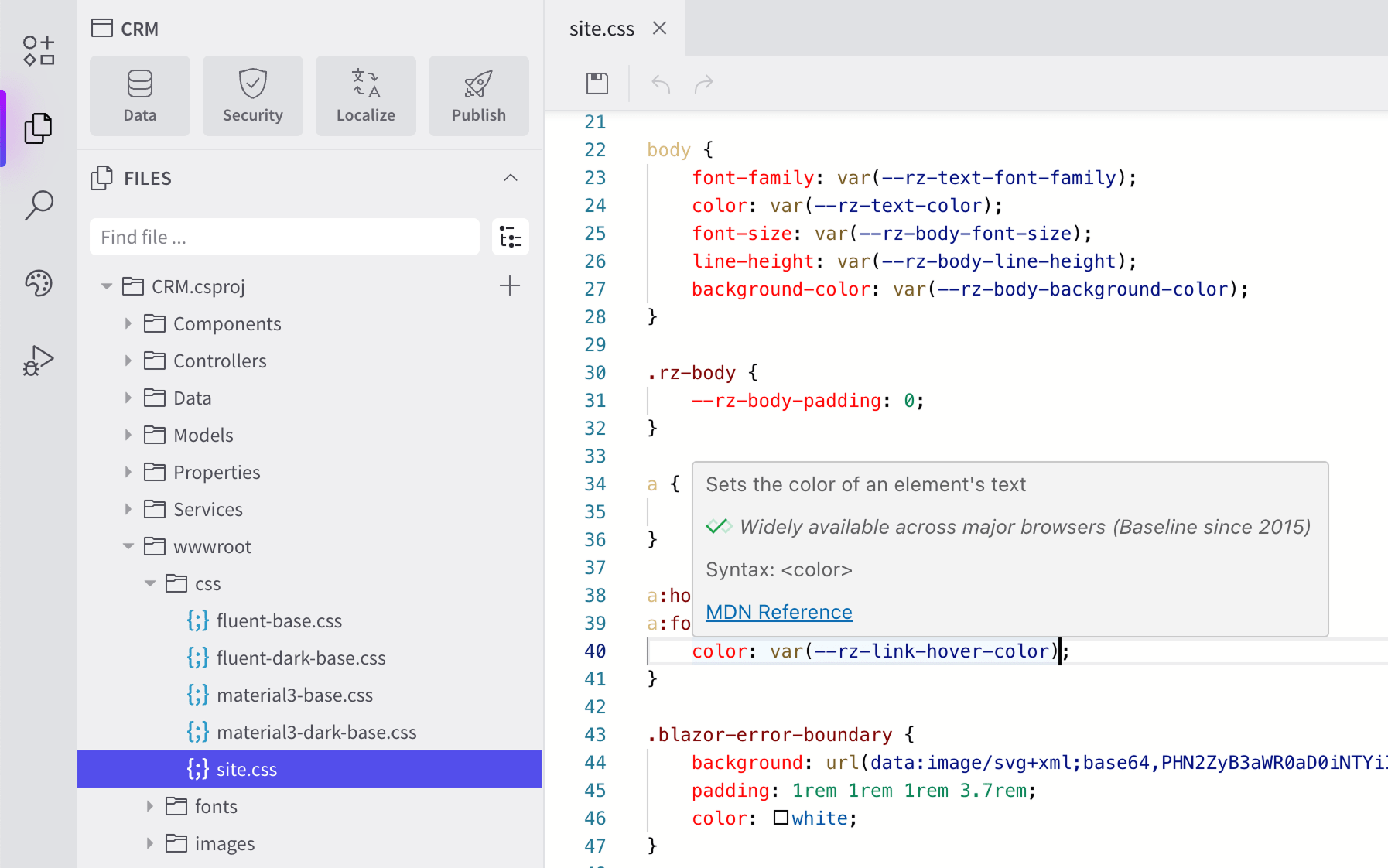Select the site.css tab
This screenshot has width=1388, height=868.
click(601, 28)
